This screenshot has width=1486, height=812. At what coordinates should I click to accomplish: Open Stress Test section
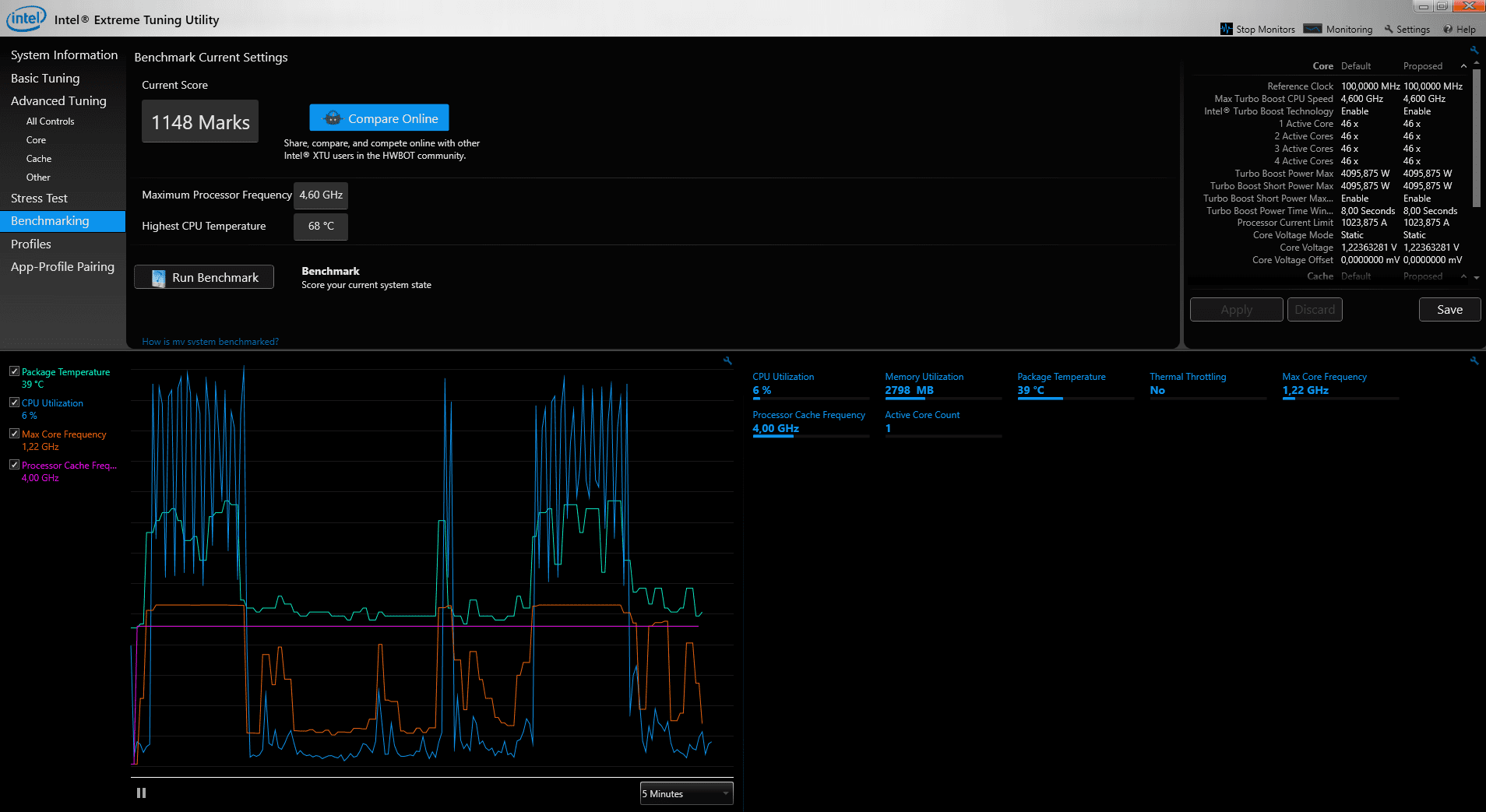point(39,199)
